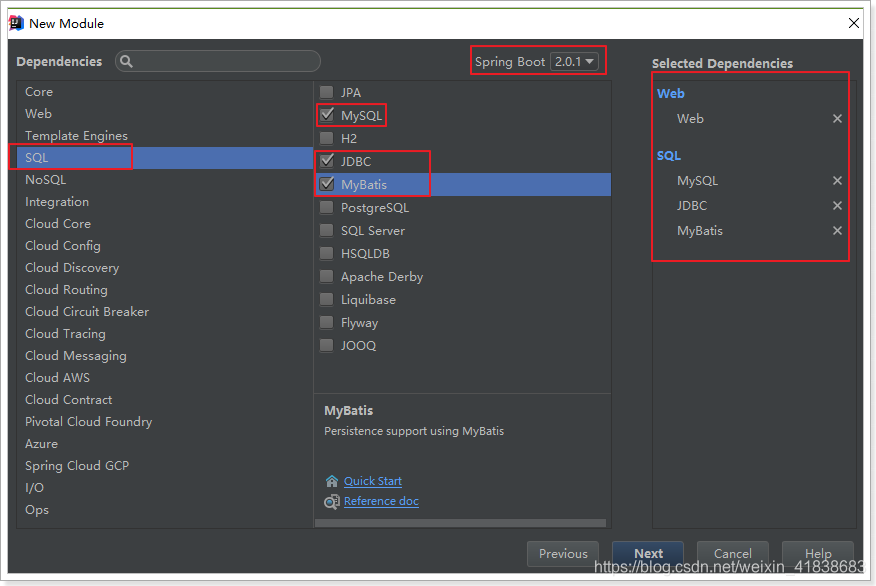Remove MyBatis from selected dependencies

click(837, 231)
